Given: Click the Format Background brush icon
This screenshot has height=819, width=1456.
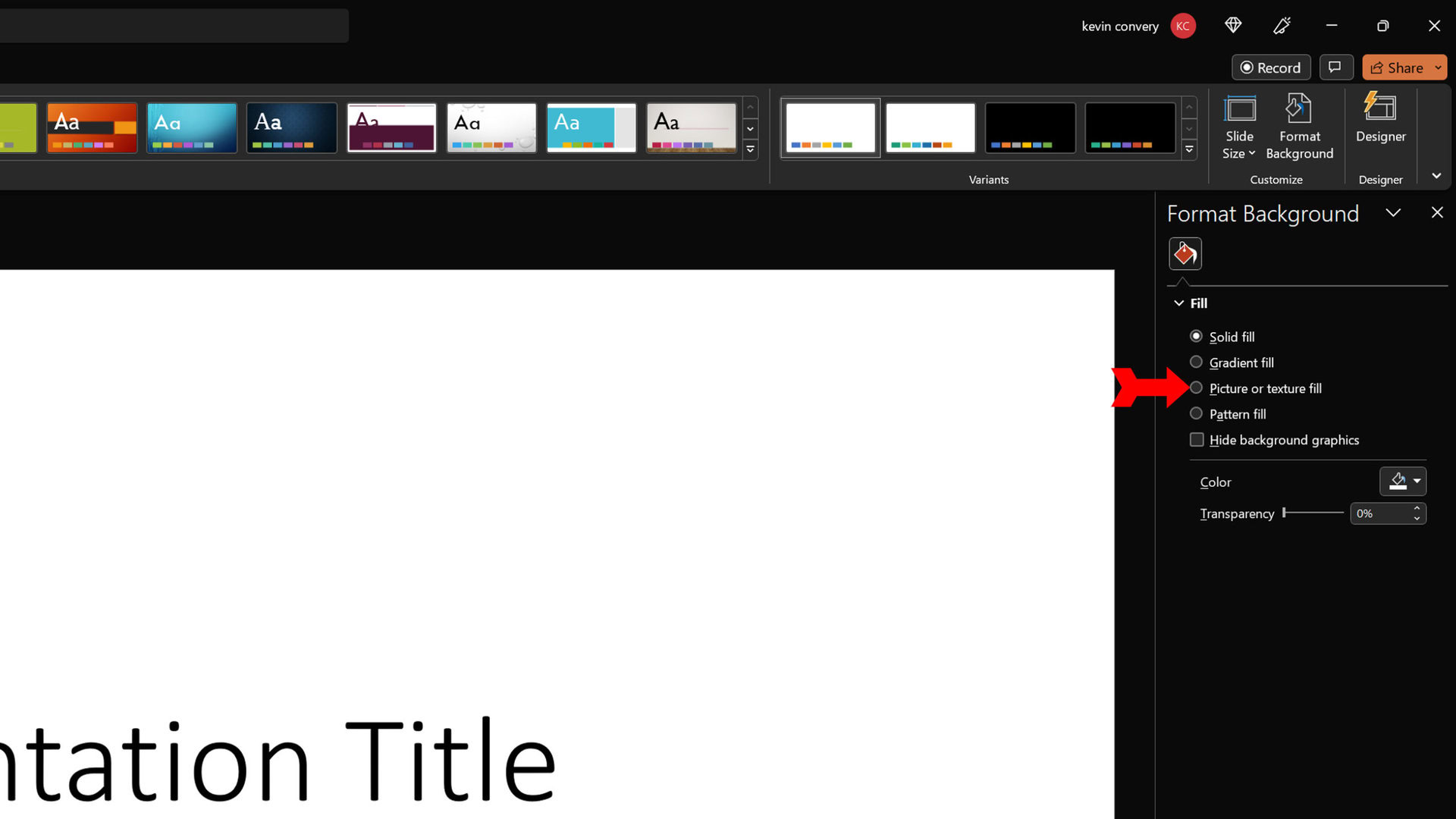Looking at the screenshot, I should pyautogui.click(x=1185, y=253).
